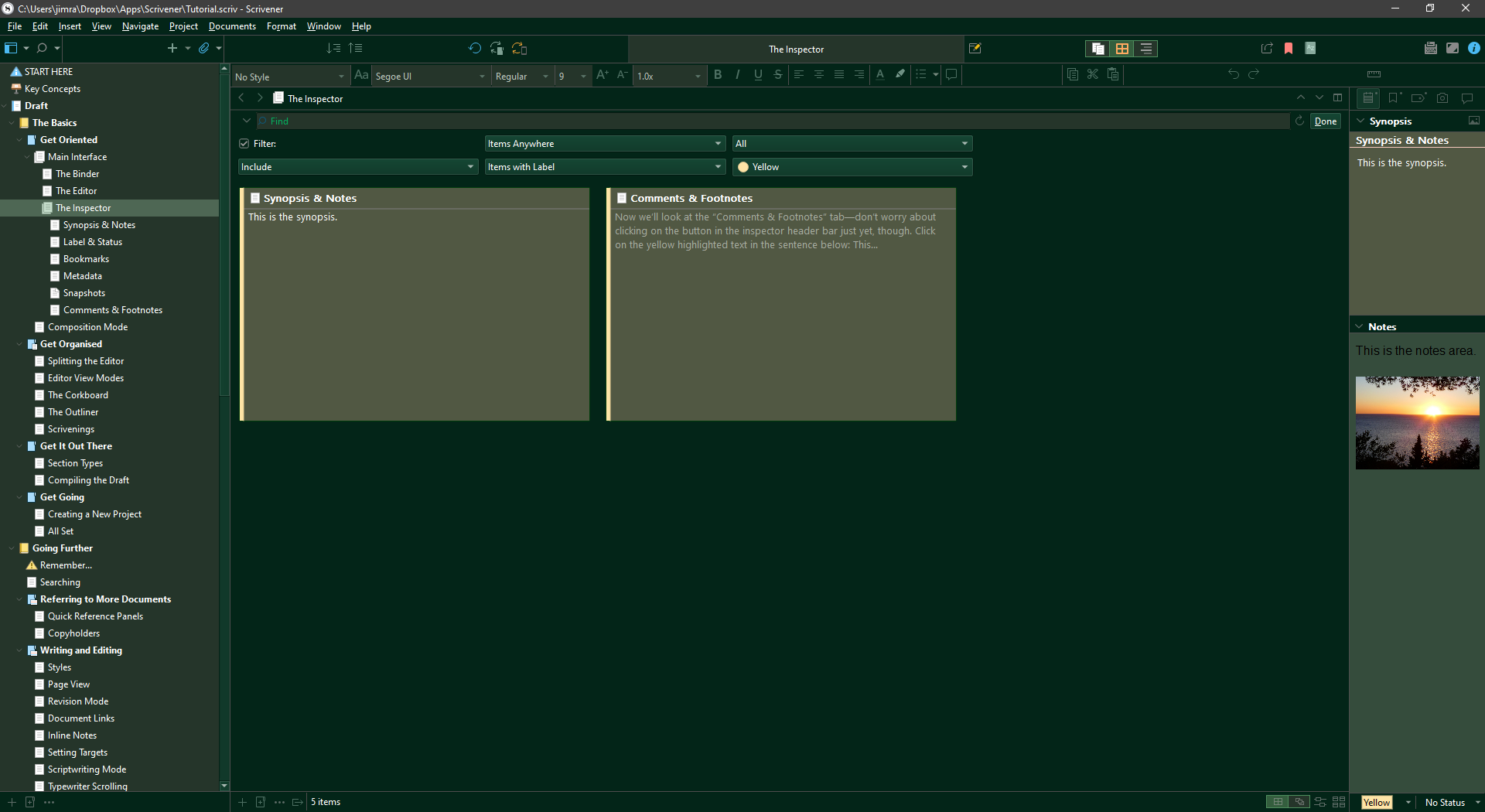This screenshot has height=812, width=1485.
Task: Open the Search magnifier tool
Action: pos(42,48)
